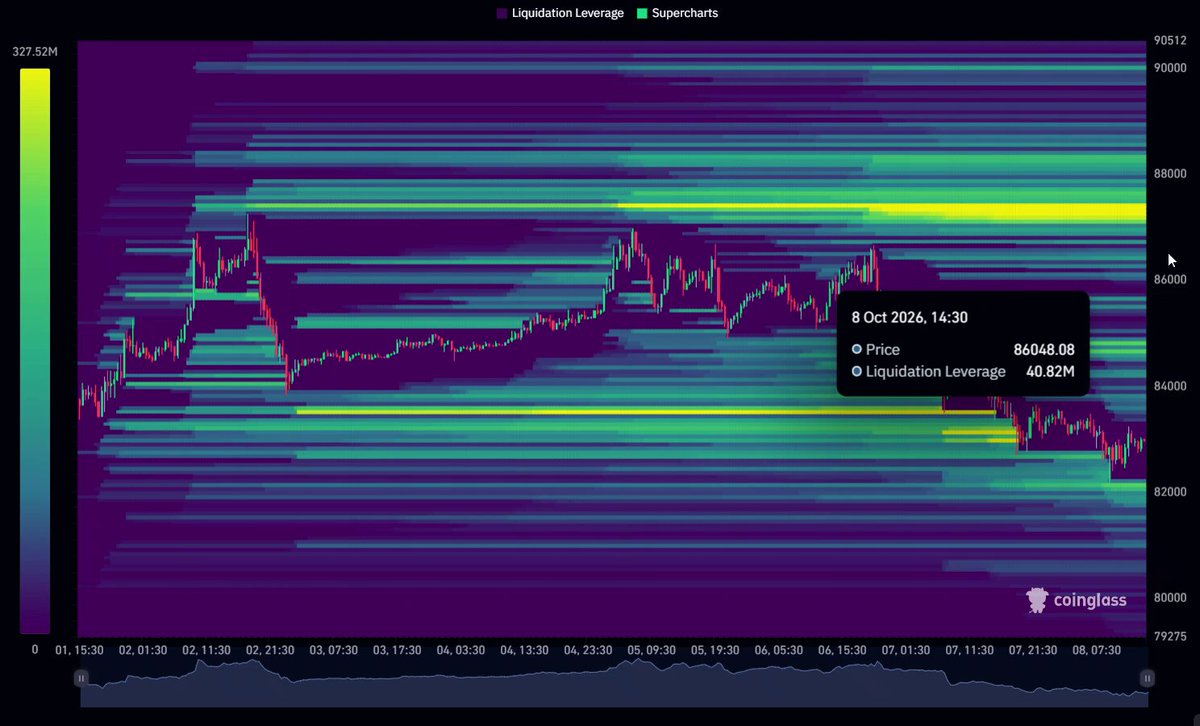This screenshot has width=1200, height=726.
Task: Click the 88000 price axis label
Action: (1168, 173)
